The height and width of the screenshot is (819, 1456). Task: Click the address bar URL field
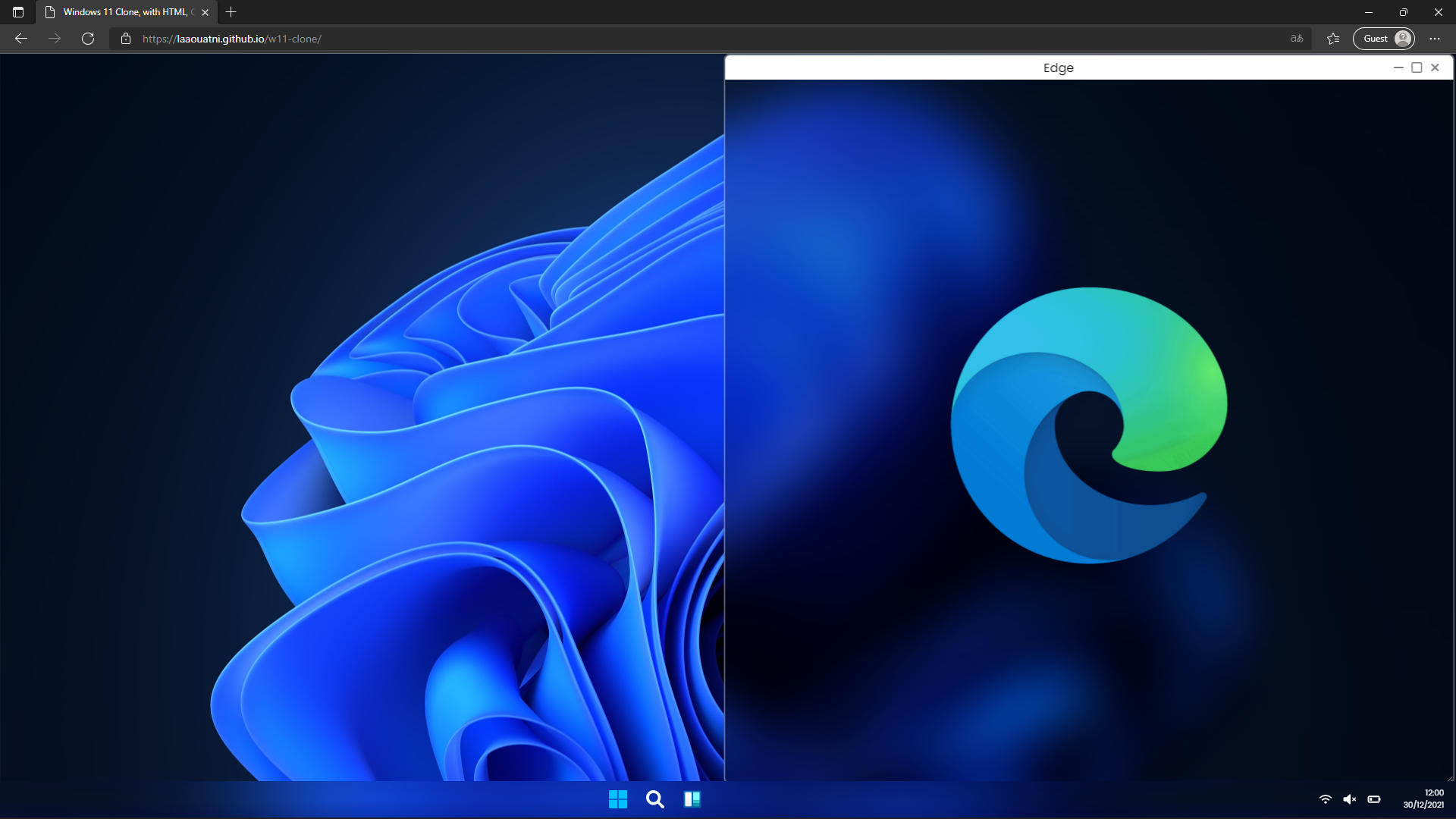click(x=682, y=39)
